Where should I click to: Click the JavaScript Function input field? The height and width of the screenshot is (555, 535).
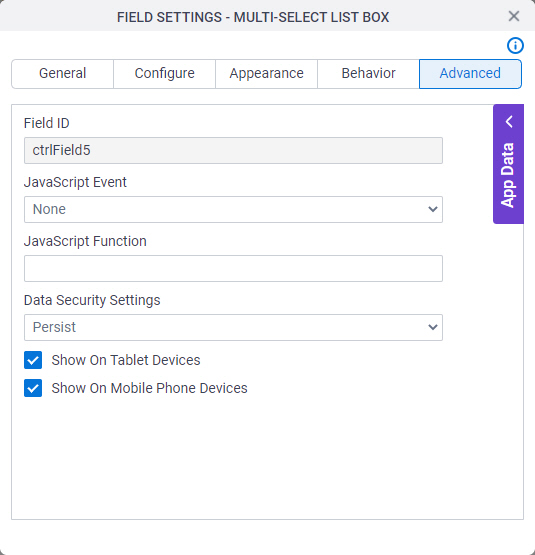tap(233, 268)
